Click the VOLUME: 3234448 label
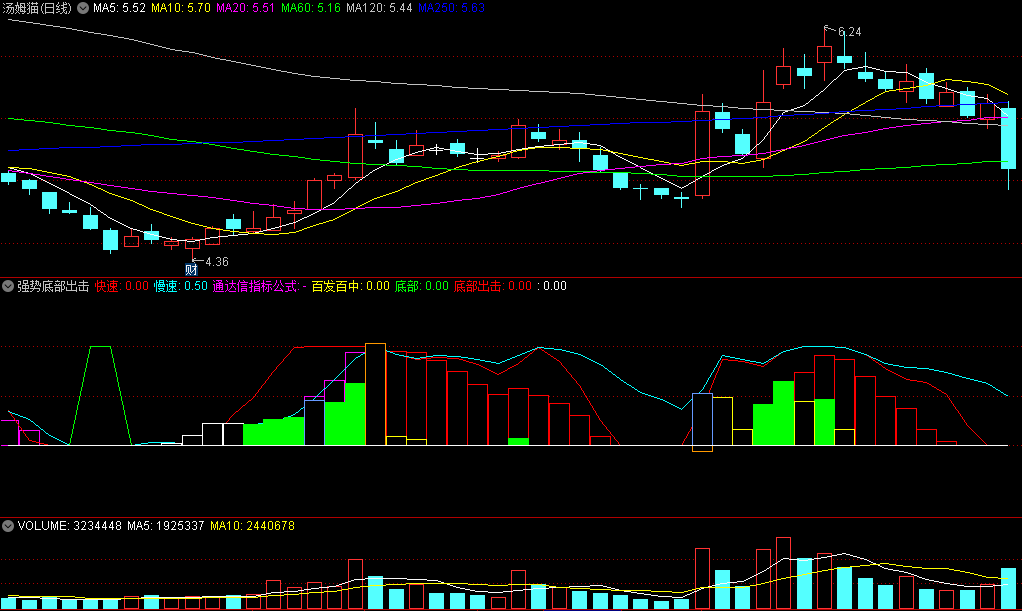This screenshot has height=611, width=1022. 69,526
